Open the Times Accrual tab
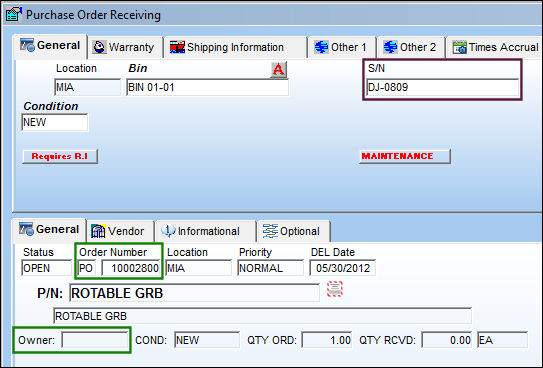 [x=495, y=47]
